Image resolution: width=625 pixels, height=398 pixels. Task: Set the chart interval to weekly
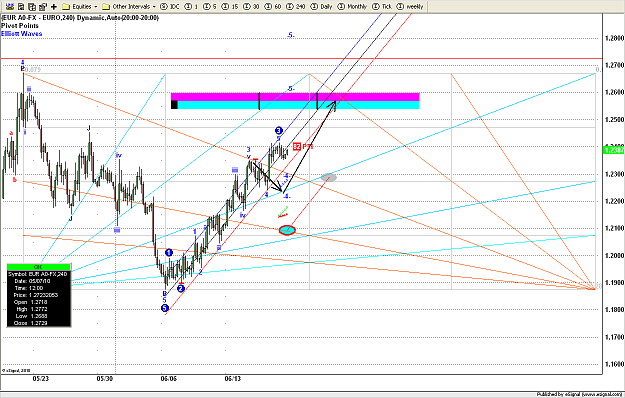(x=410, y=6)
